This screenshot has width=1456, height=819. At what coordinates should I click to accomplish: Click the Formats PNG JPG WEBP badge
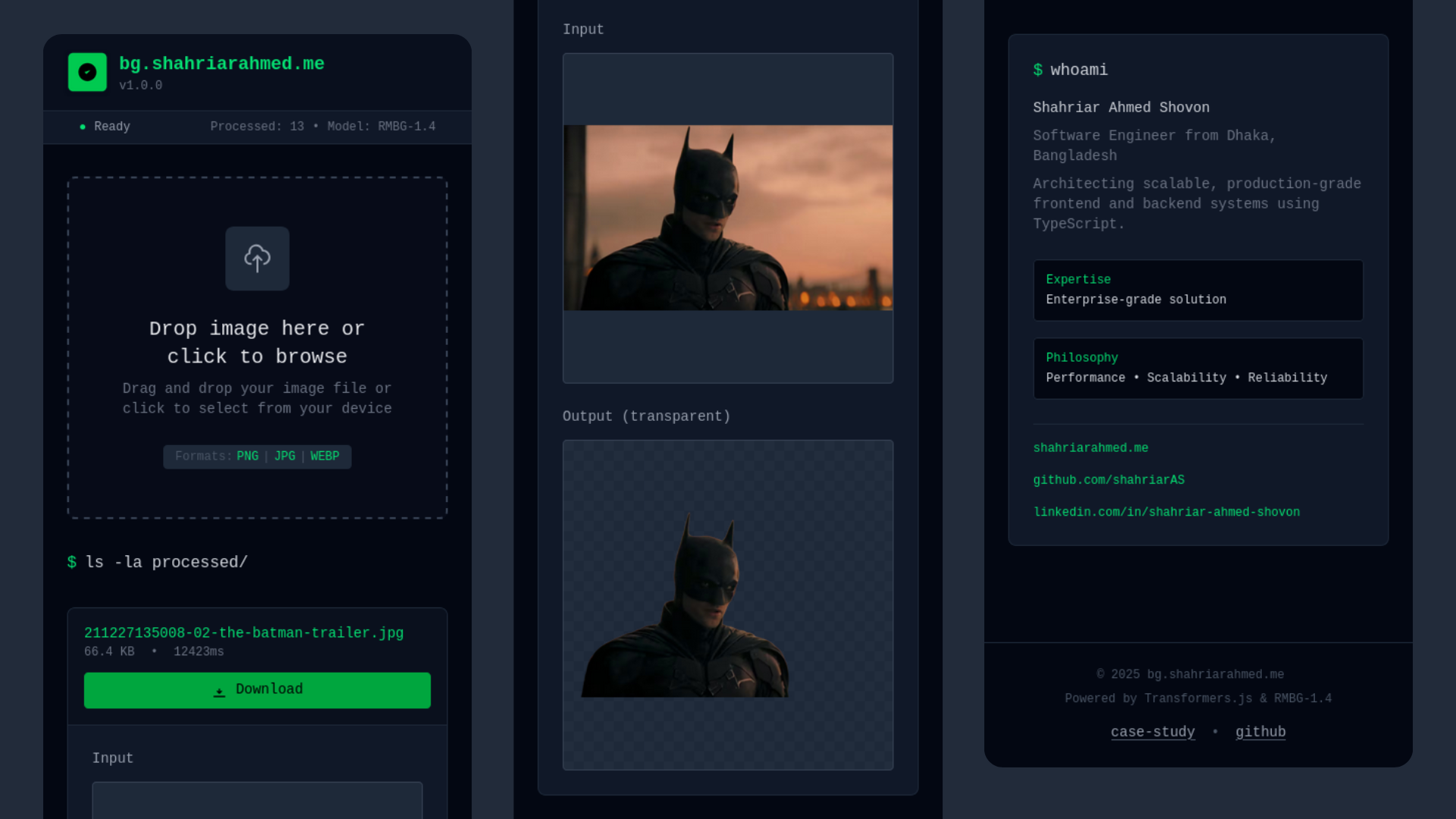[x=257, y=457]
